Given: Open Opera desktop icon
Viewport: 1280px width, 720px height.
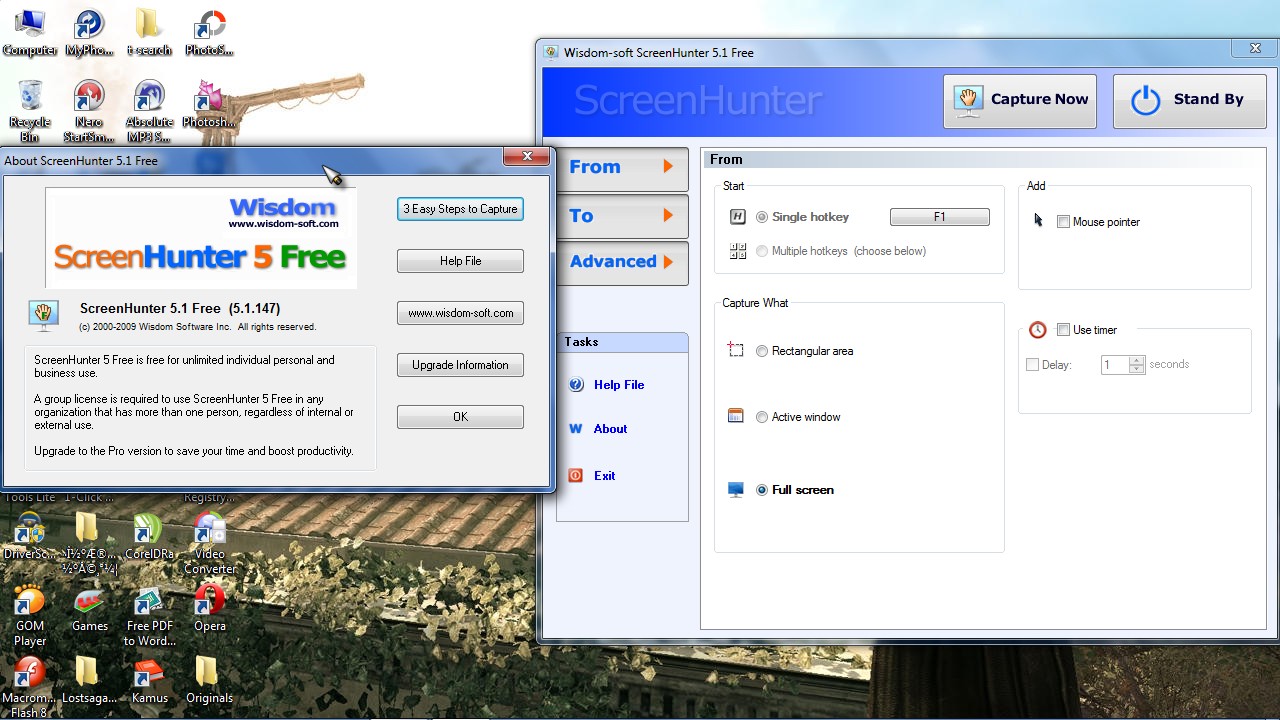Looking at the screenshot, I should click(209, 610).
